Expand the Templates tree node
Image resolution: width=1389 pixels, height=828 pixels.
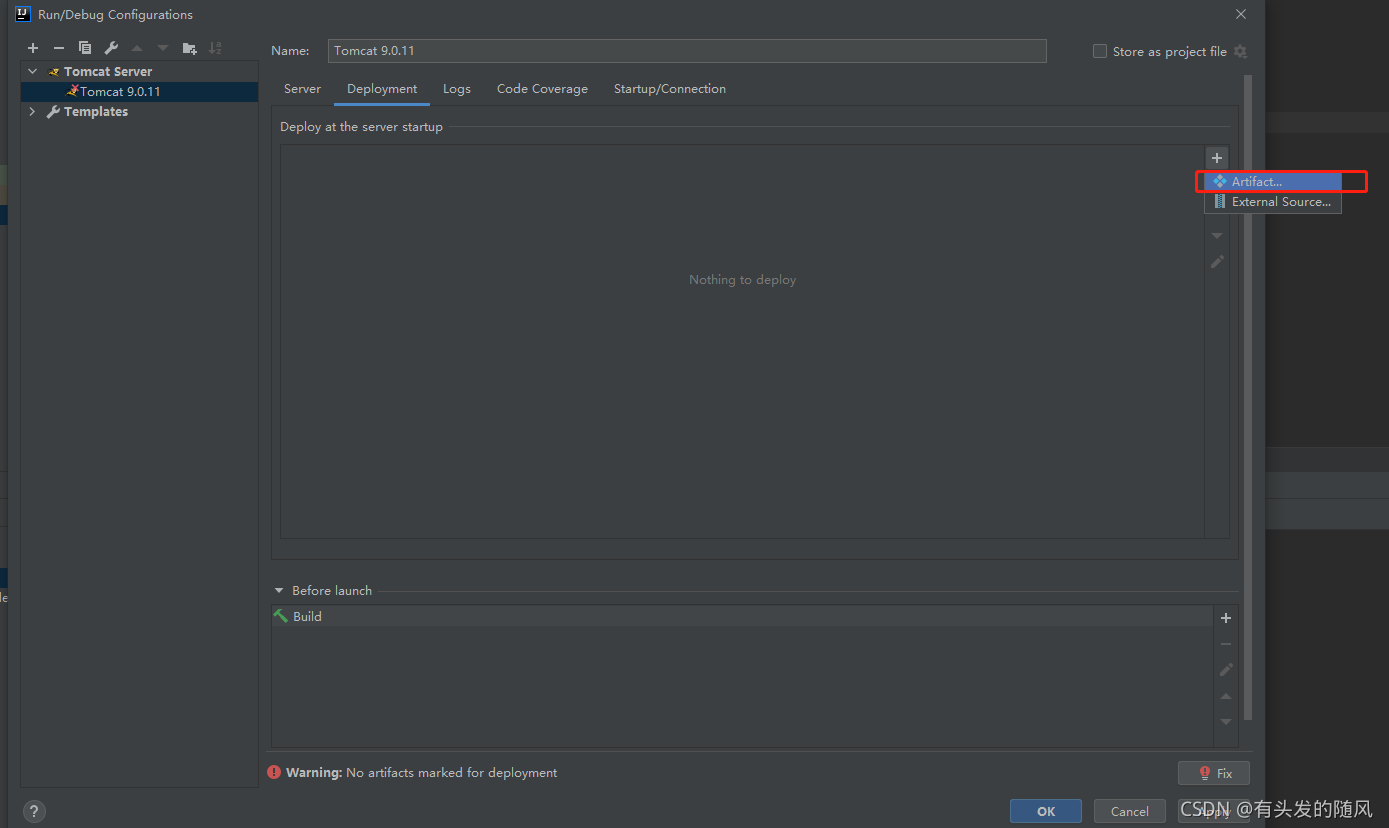(32, 111)
